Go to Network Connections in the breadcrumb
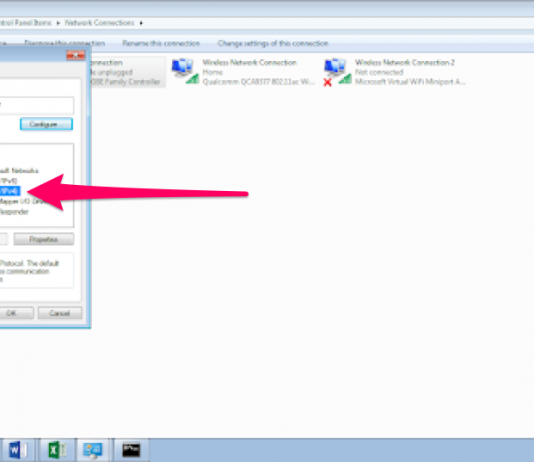The image size is (534, 462). (x=99, y=23)
